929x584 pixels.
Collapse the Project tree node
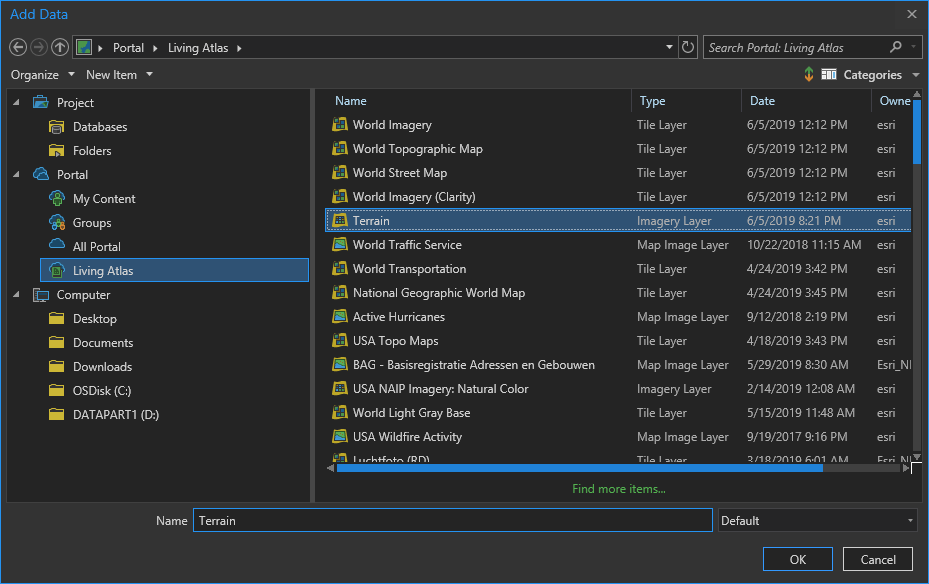[x=16, y=103]
